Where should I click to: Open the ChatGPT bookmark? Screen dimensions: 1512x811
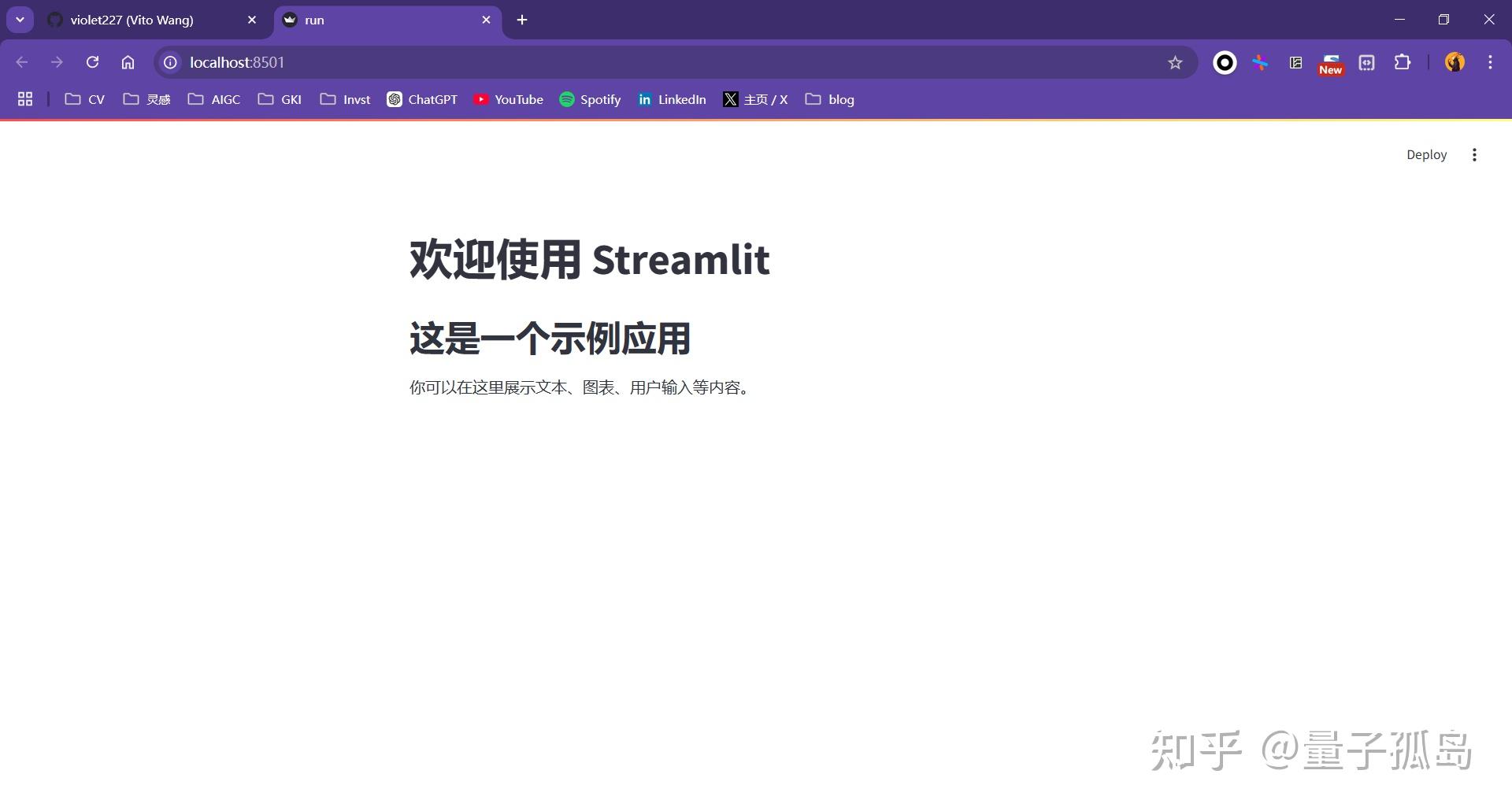click(422, 99)
